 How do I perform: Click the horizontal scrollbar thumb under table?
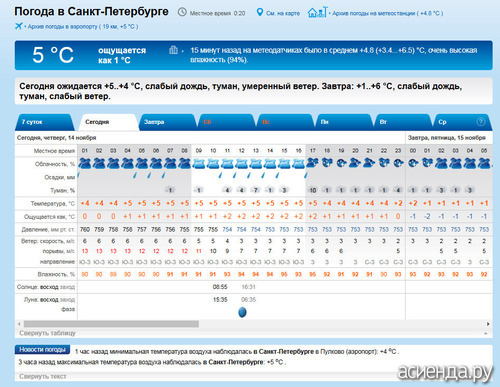tap(111, 324)
